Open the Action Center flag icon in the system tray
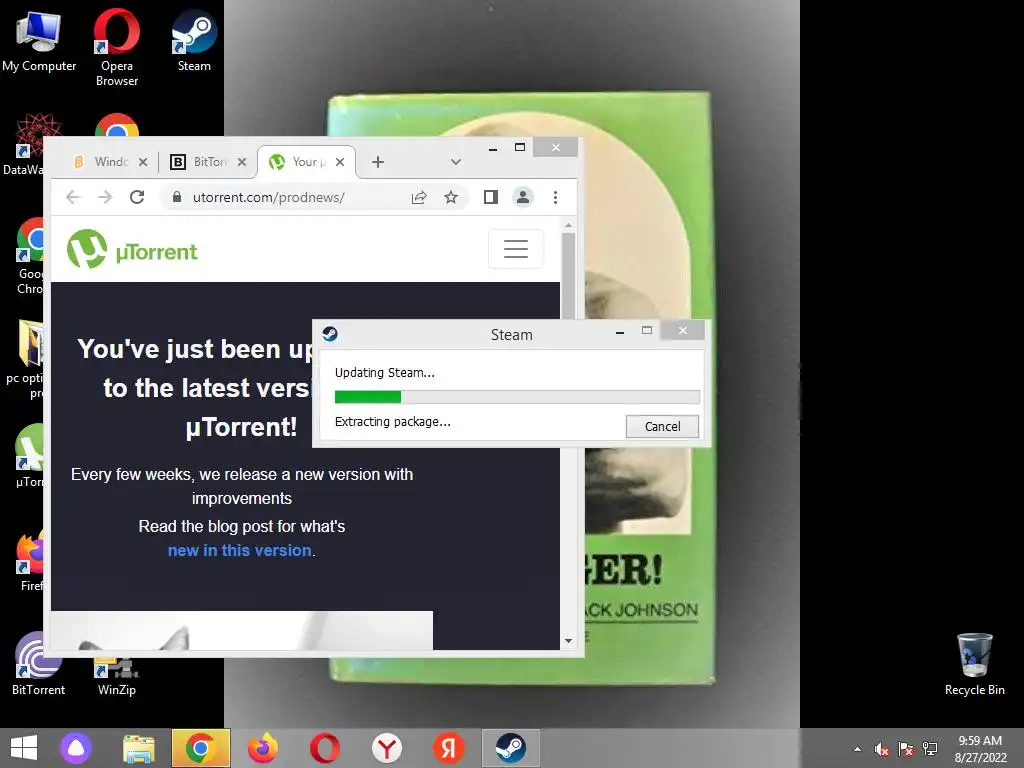 click(906, 749)
